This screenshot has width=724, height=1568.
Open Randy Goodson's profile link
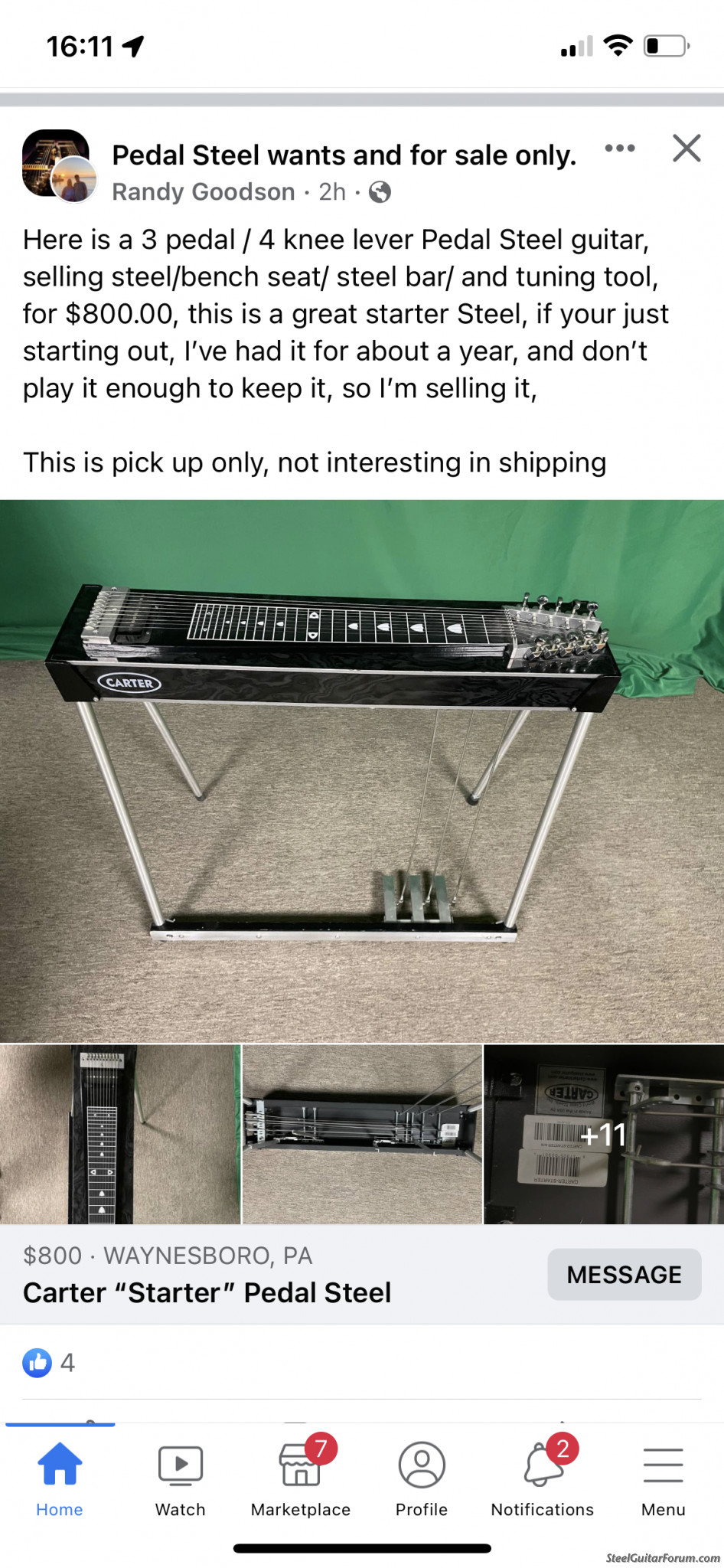tap(204, 191)
